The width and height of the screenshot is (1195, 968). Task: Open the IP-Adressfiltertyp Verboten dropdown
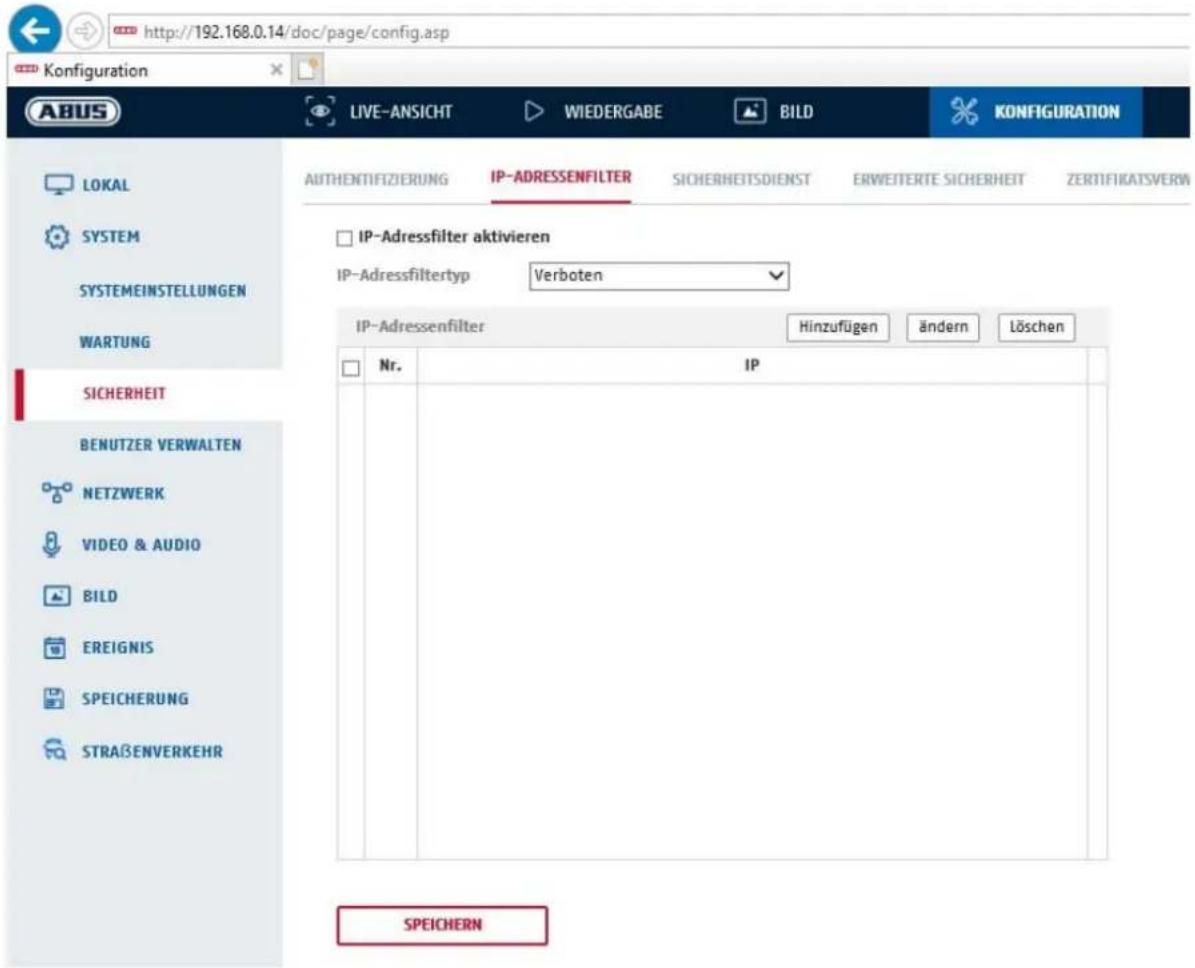[659, 276]
